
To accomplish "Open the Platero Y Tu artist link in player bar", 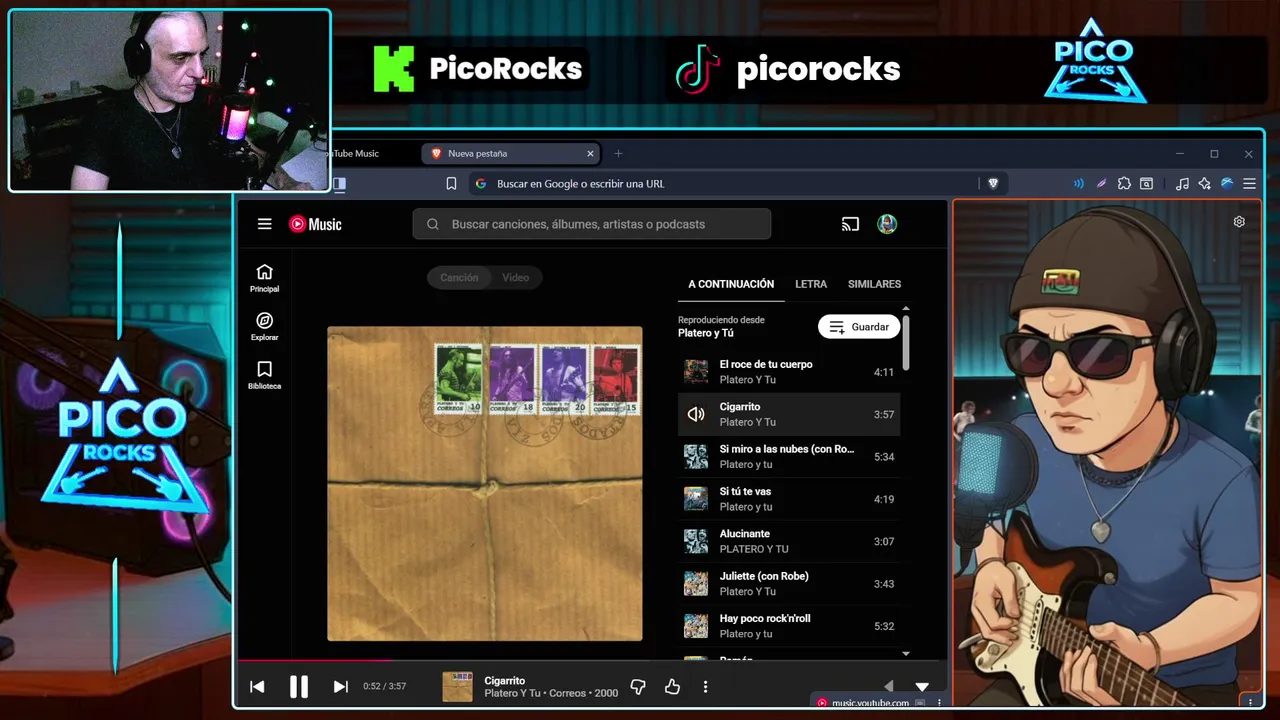I will coord(512,693).
